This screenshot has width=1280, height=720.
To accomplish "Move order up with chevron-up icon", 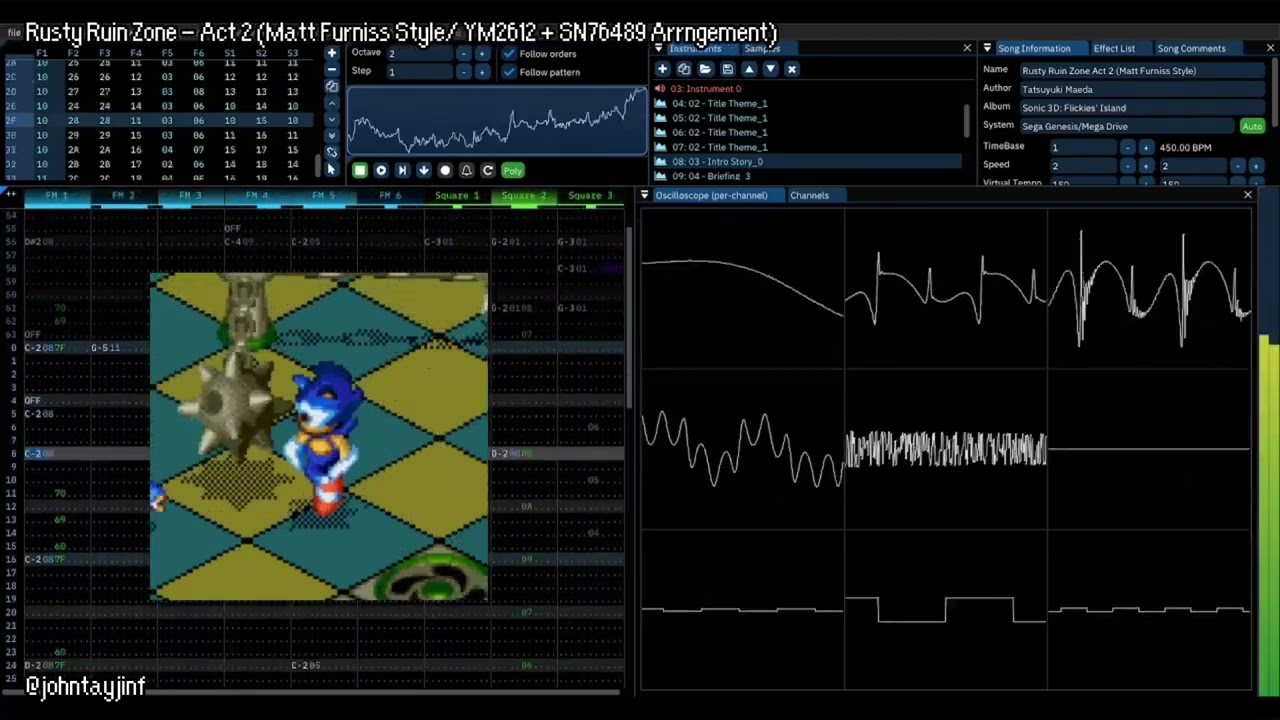I will tap(332, 104).
